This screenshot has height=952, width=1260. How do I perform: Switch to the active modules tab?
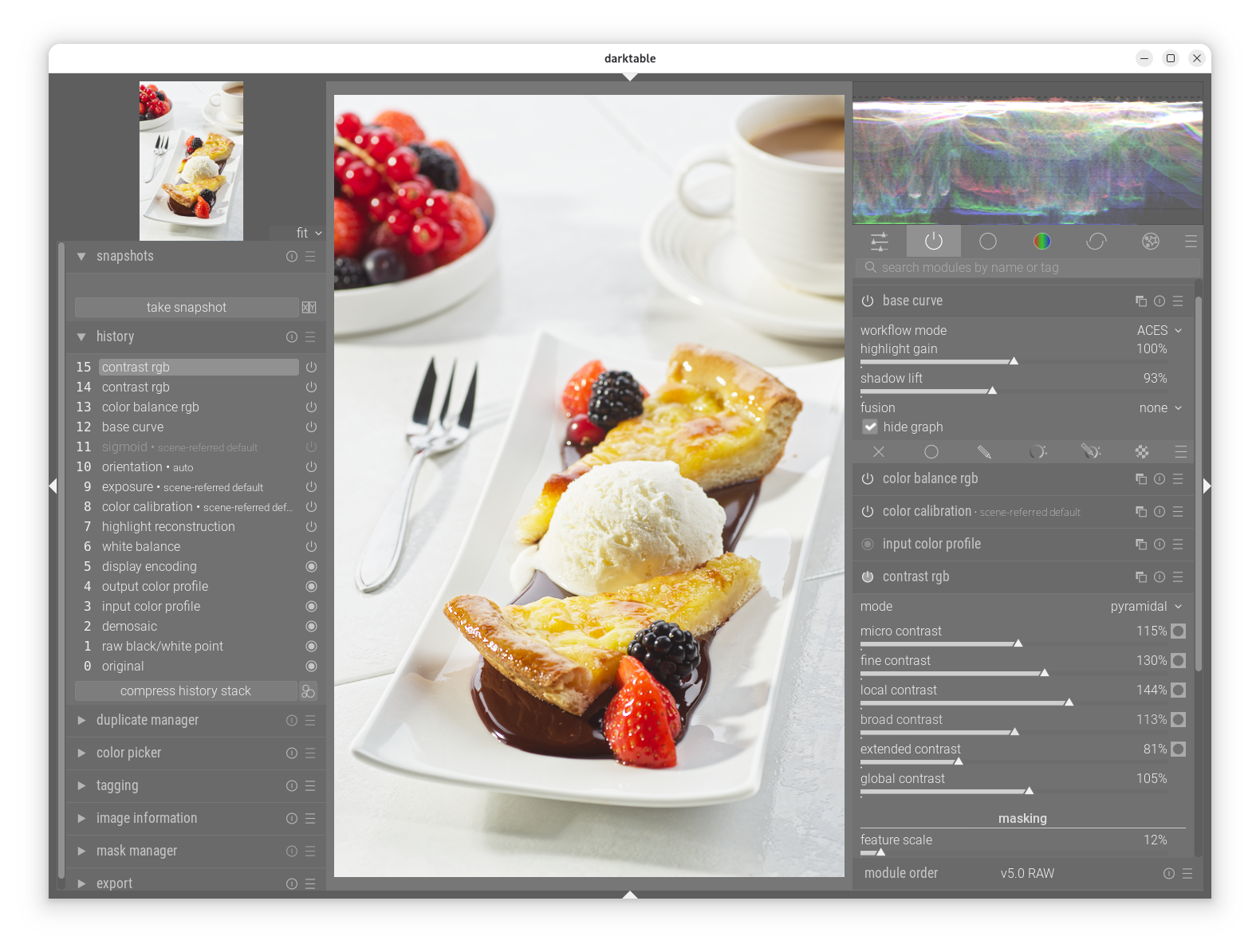coord(934,241)
